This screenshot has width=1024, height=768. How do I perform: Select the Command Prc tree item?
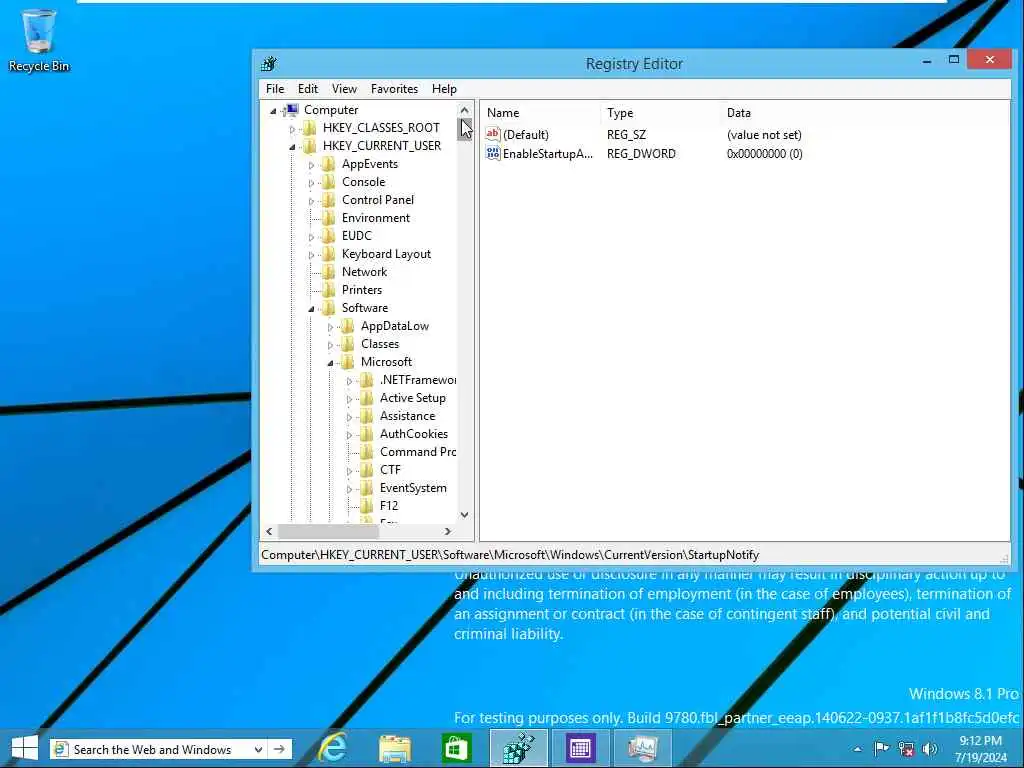coord(418,452)
